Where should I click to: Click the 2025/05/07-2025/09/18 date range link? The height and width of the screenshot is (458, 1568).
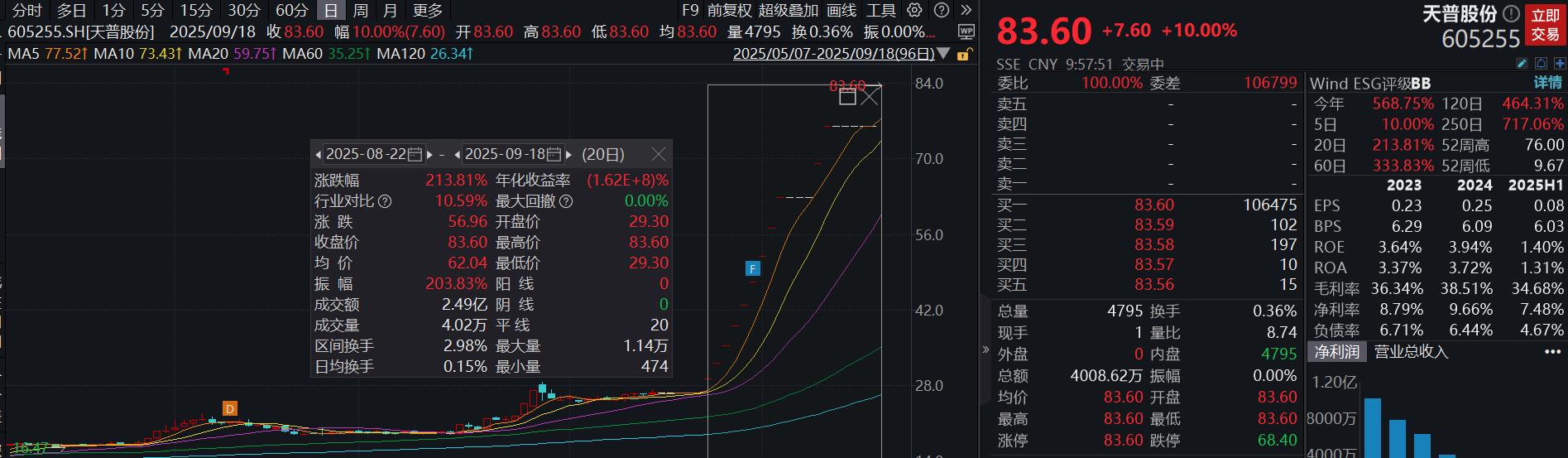[x=833, y=53]
